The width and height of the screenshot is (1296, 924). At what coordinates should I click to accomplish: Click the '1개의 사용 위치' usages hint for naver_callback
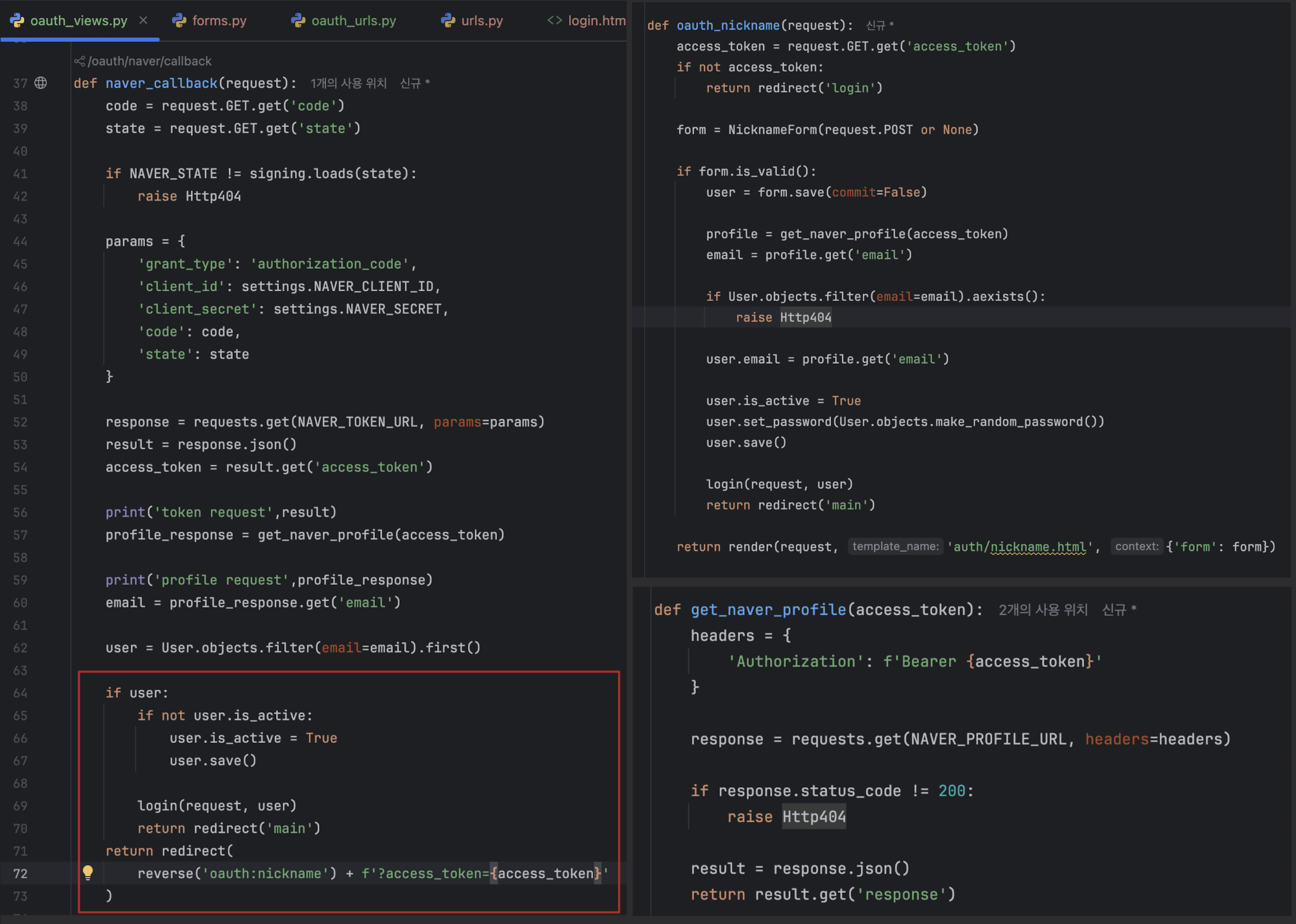tap(348, 83)
